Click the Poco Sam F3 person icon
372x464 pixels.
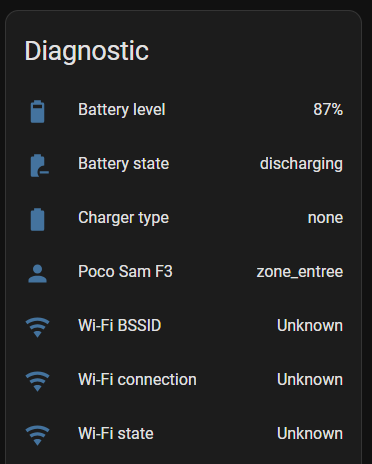pos(37,274)
